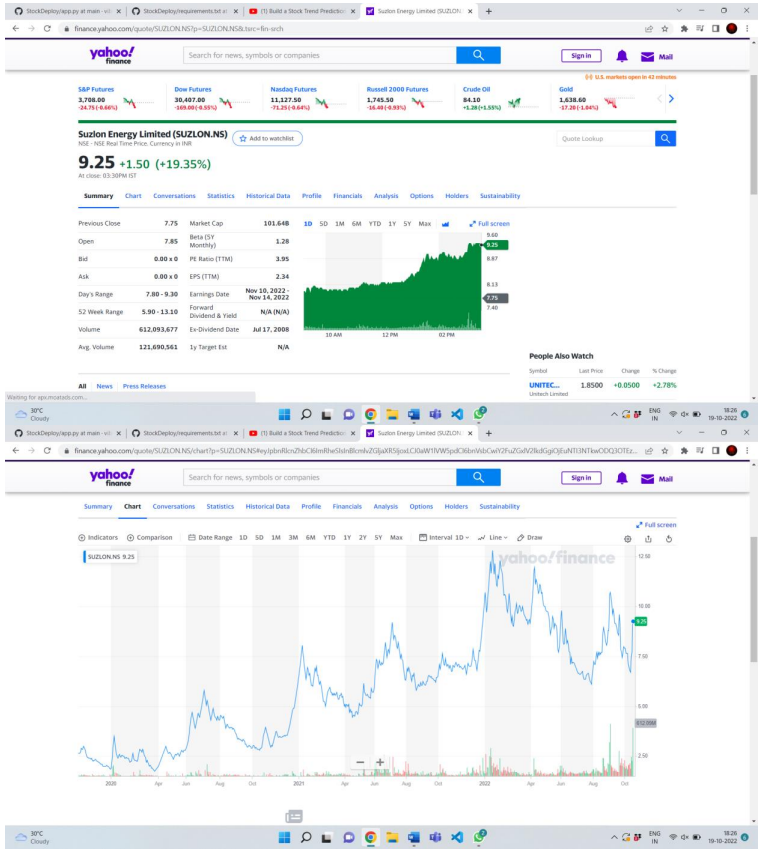
Task: Switch summary mini chart to 1M range
Action: (340, 224)
